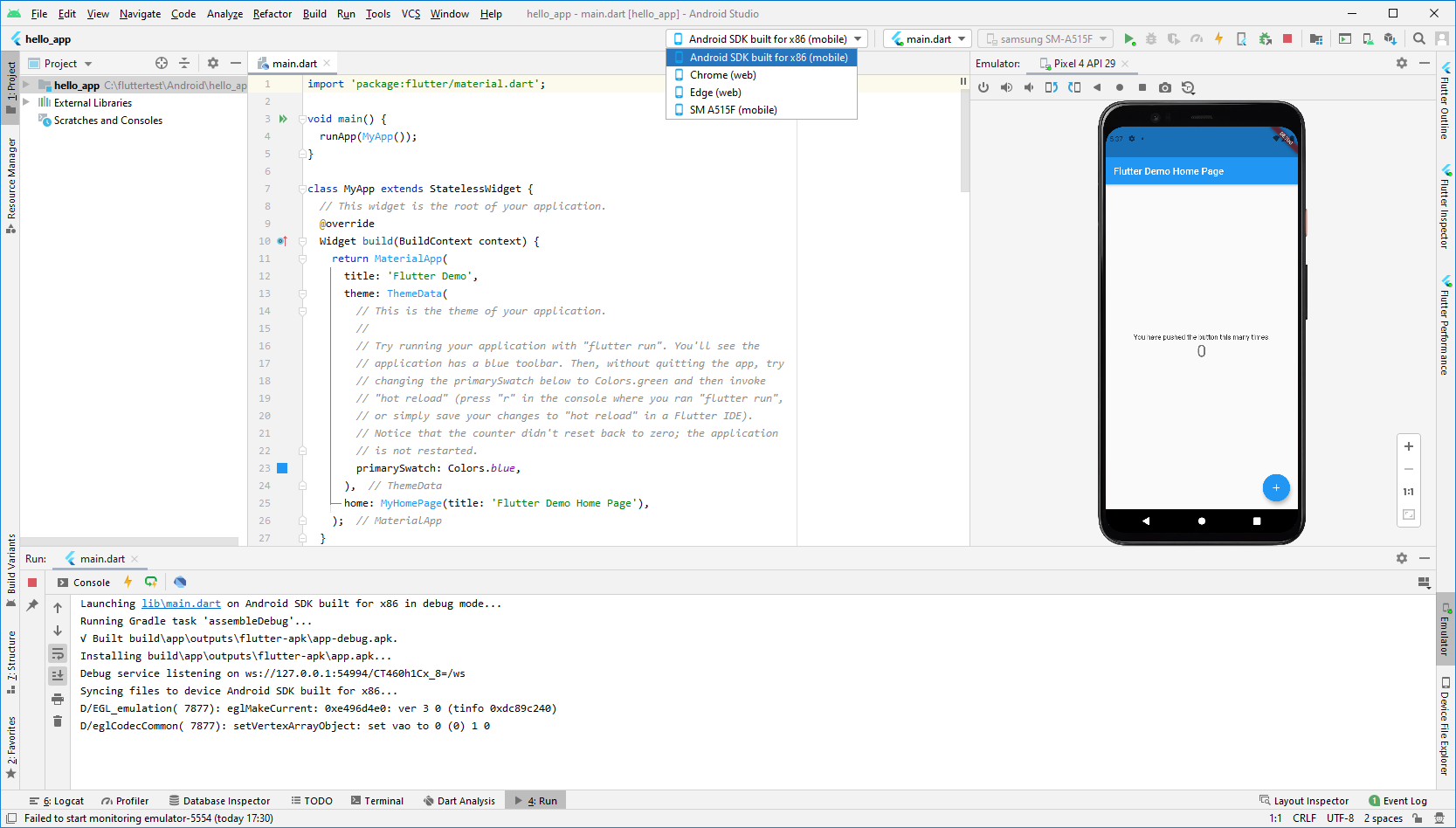
Task: Open emulator snapshots menu
Action: pyautogui.click(x=1188, y=87)
